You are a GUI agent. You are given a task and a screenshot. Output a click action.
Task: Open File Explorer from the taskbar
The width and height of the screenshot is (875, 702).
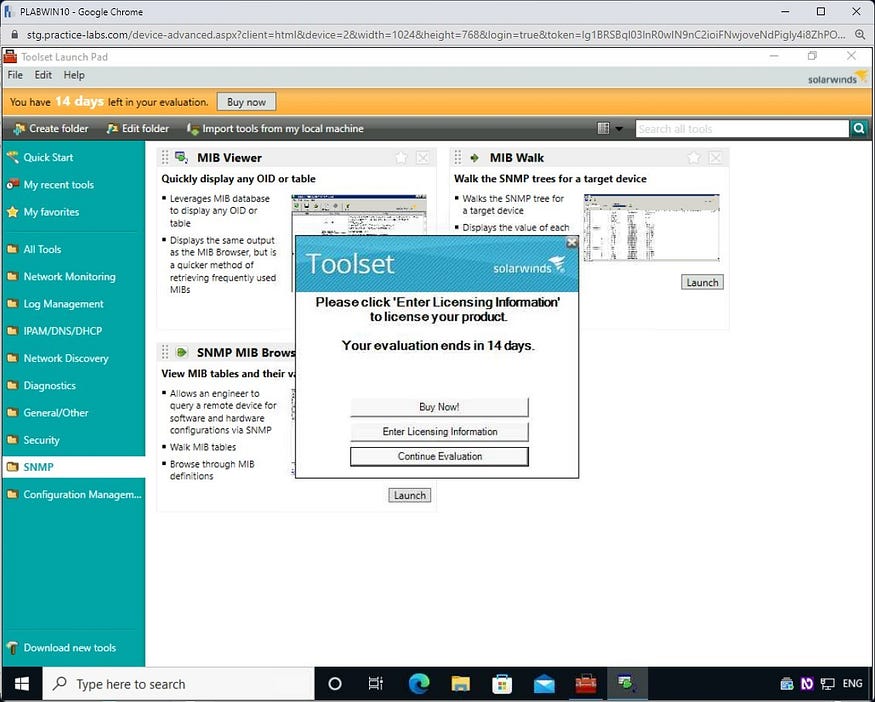[x=461, y=684]
